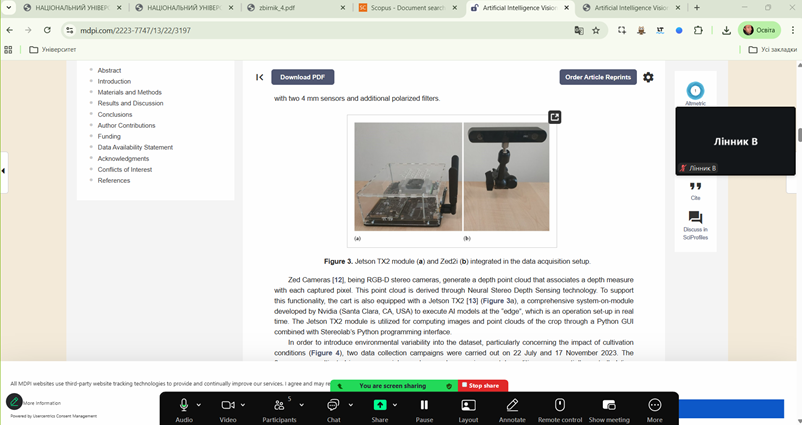Screen dimensions: 802x425
Task: Go to the Conclusions section
Action: pos(115,115)
